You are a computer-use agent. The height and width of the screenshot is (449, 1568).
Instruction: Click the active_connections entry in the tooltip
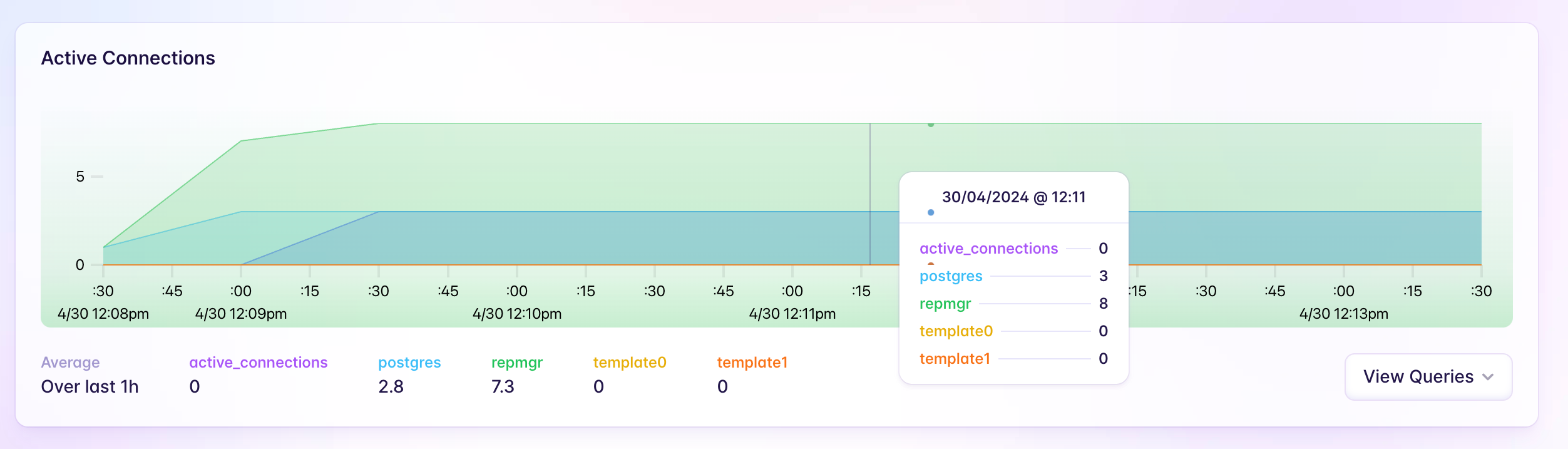click(x=988, y=249)
